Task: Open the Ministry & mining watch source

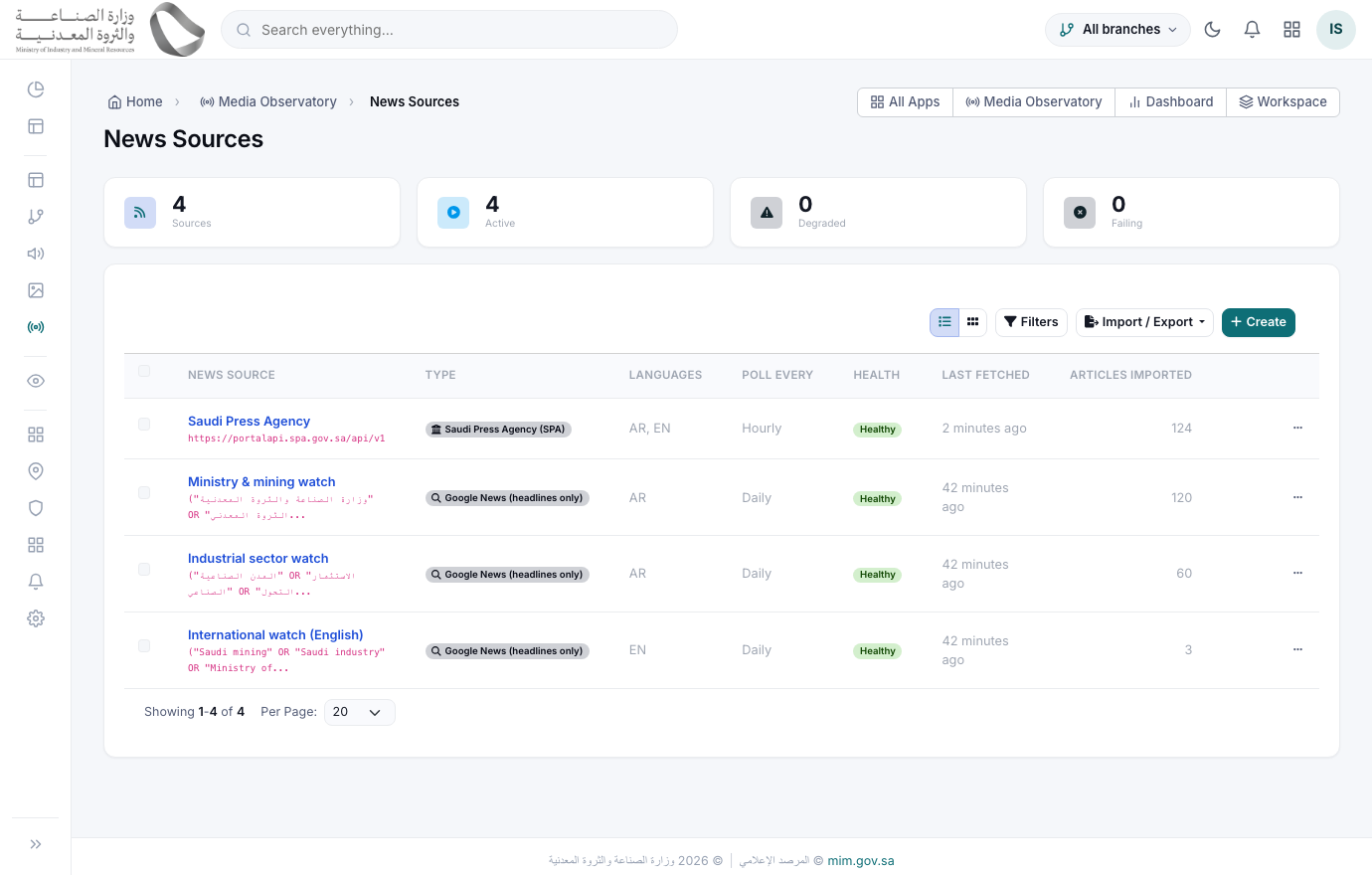Action: pos(261,482)
